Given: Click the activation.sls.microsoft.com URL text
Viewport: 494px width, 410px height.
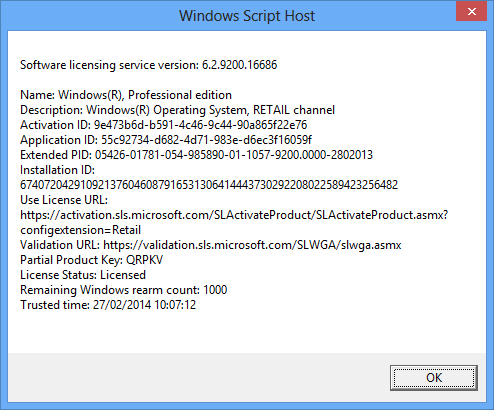Looking at the screenshot, I should click(234, 215).
